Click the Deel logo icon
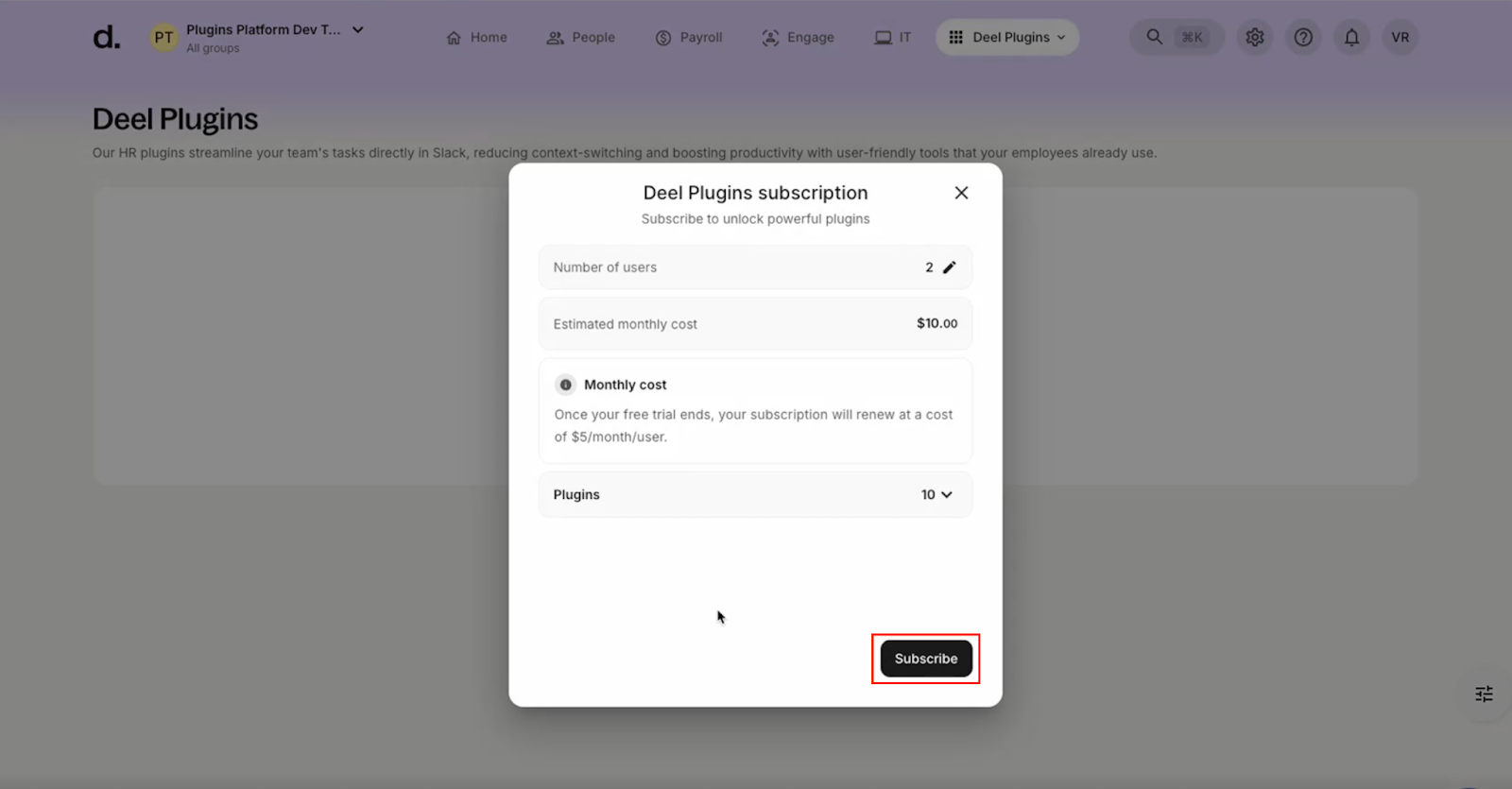The height and width of the screenshot is (789, 1512). 106,38
